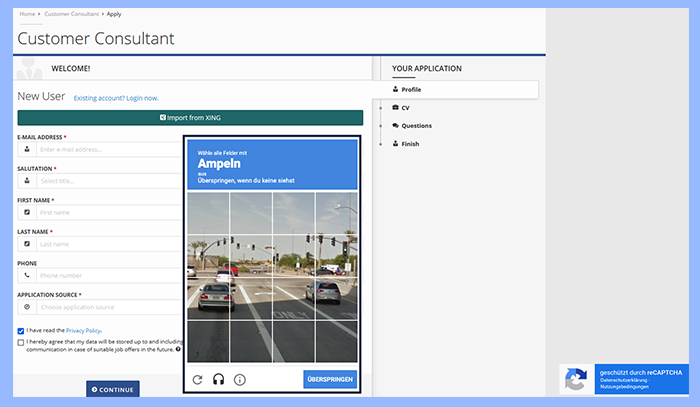Click the Import from XING button
The height and width of the screenshot is (407, 700).
(x=190, y=118)
